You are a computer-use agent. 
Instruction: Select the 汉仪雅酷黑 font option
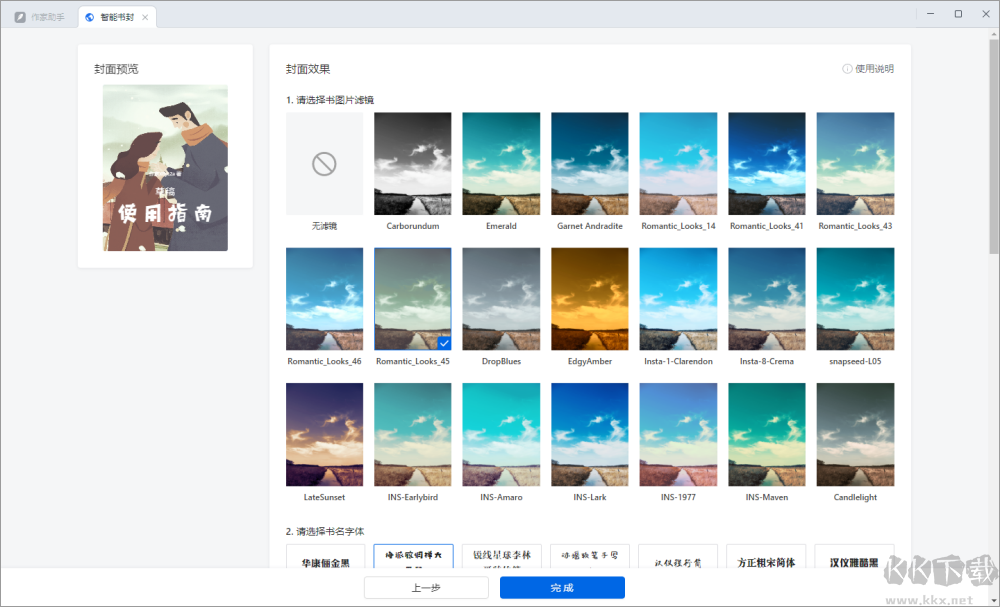854,558
